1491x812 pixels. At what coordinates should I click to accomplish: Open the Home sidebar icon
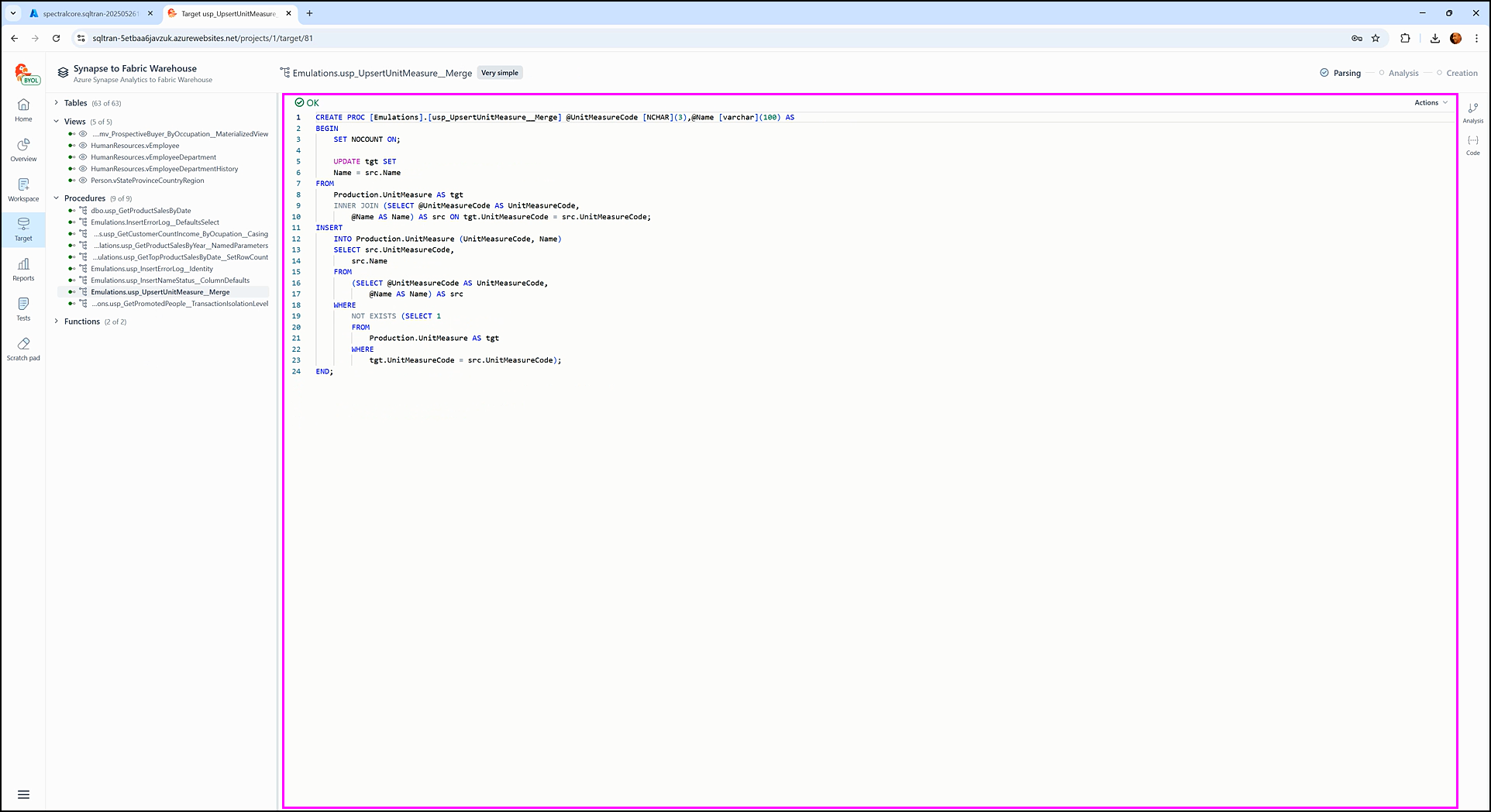coord(23,109)
